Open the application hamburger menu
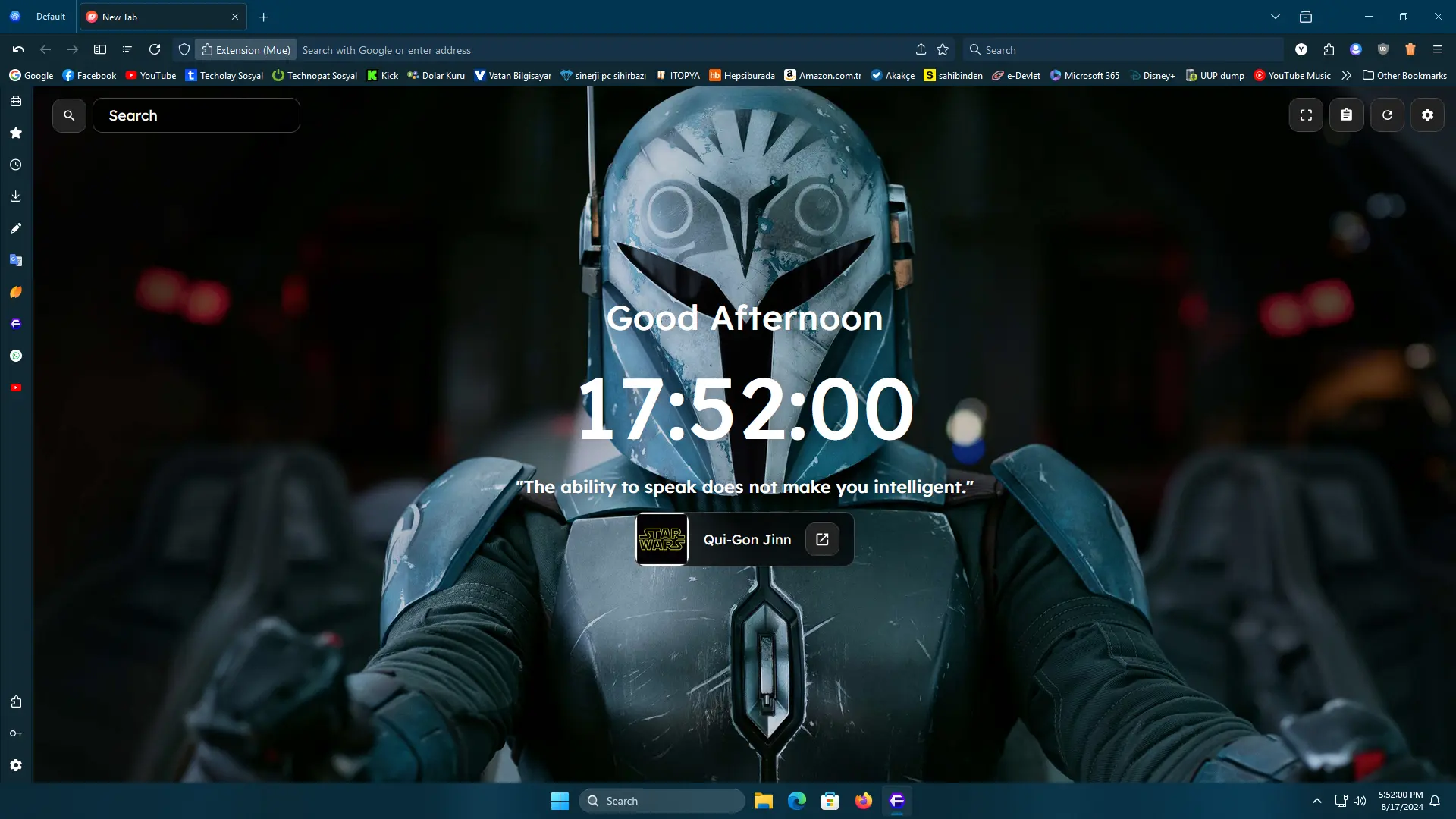This screenshot has height=819, width=1456. (x=1438, y=49)
